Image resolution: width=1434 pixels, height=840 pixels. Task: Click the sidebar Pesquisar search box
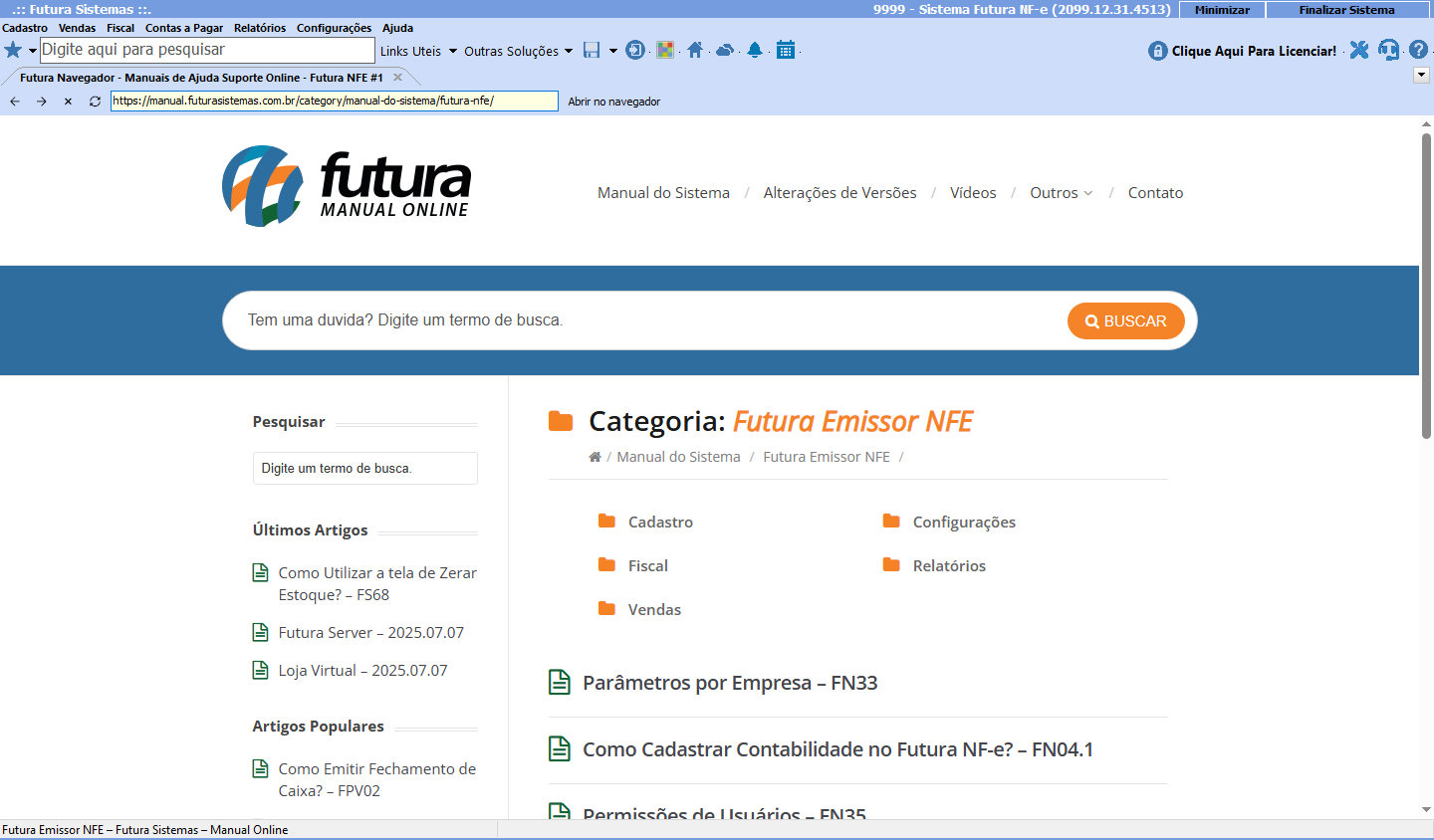[365, 468]
